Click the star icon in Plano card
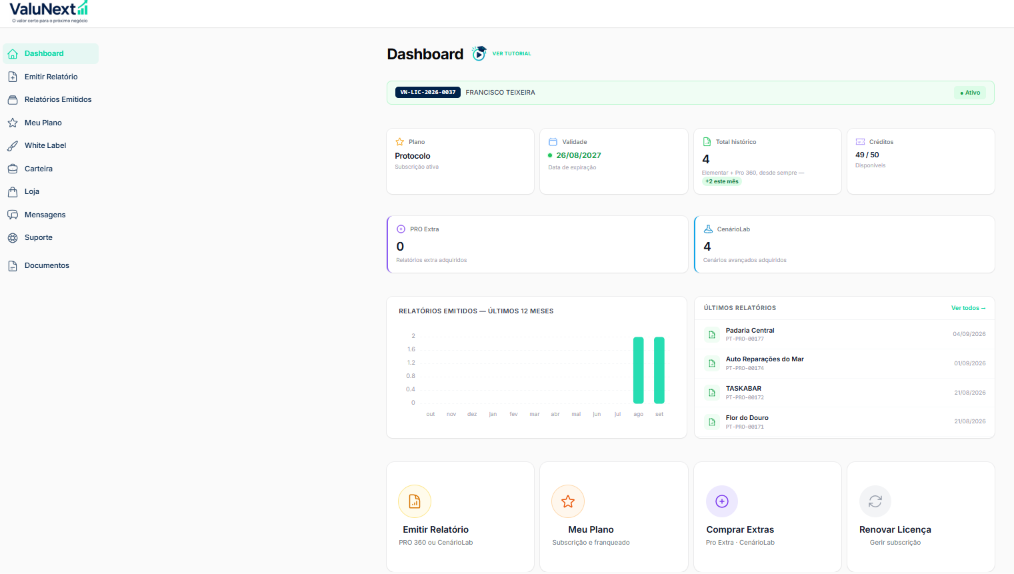Image resolution: width=1014 pixels, height=574 pixels. (400, 142)
